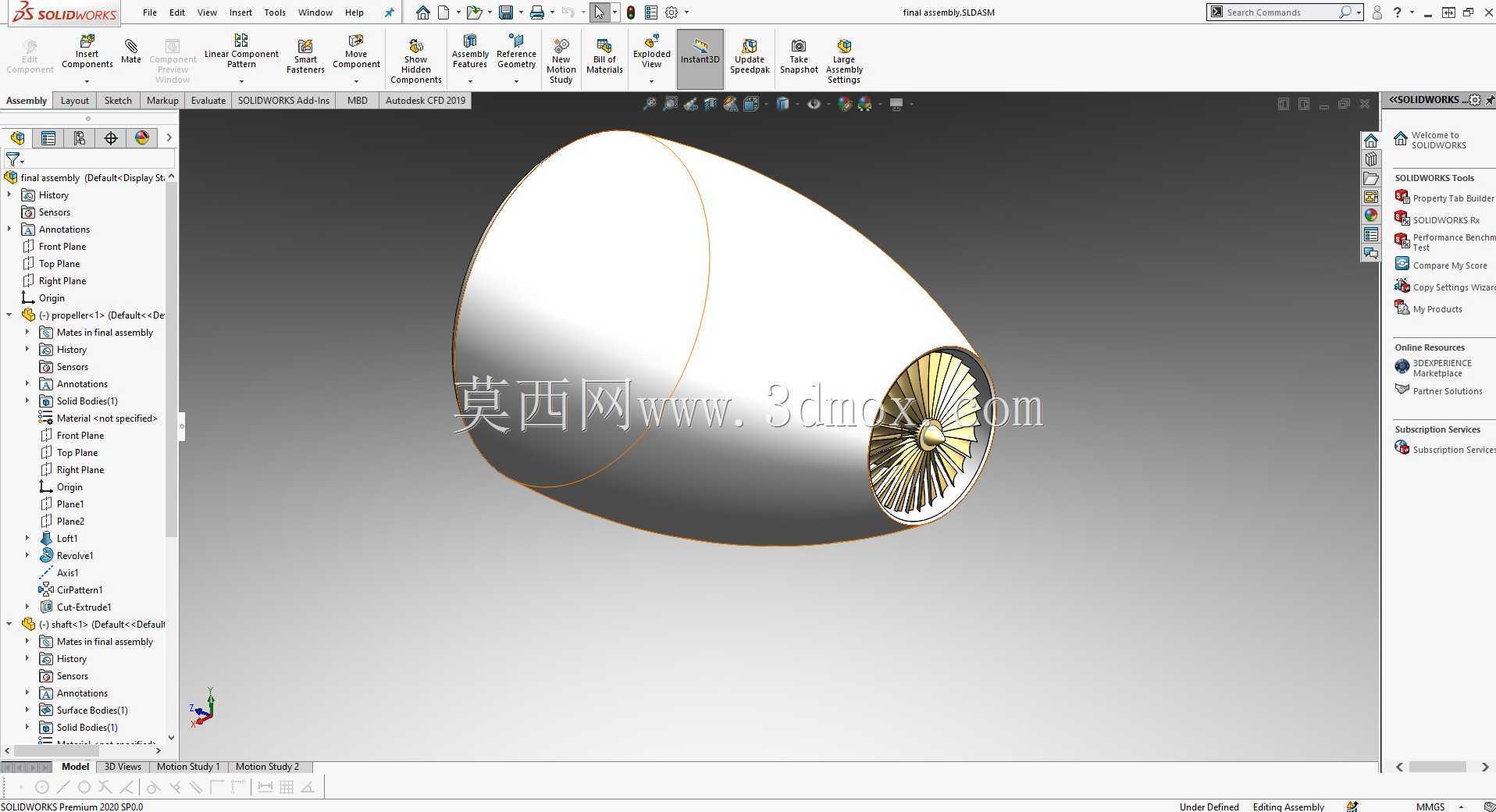Switch to the PropertyManager panel tab
Image resolution: width=1496 pixels, height=812 pixels.
(x=48, y=138)
